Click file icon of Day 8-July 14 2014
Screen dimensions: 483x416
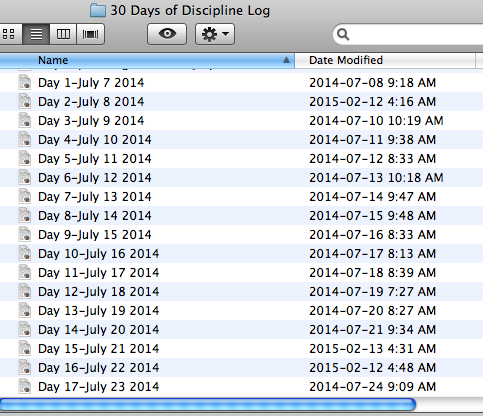pos(25,215)
